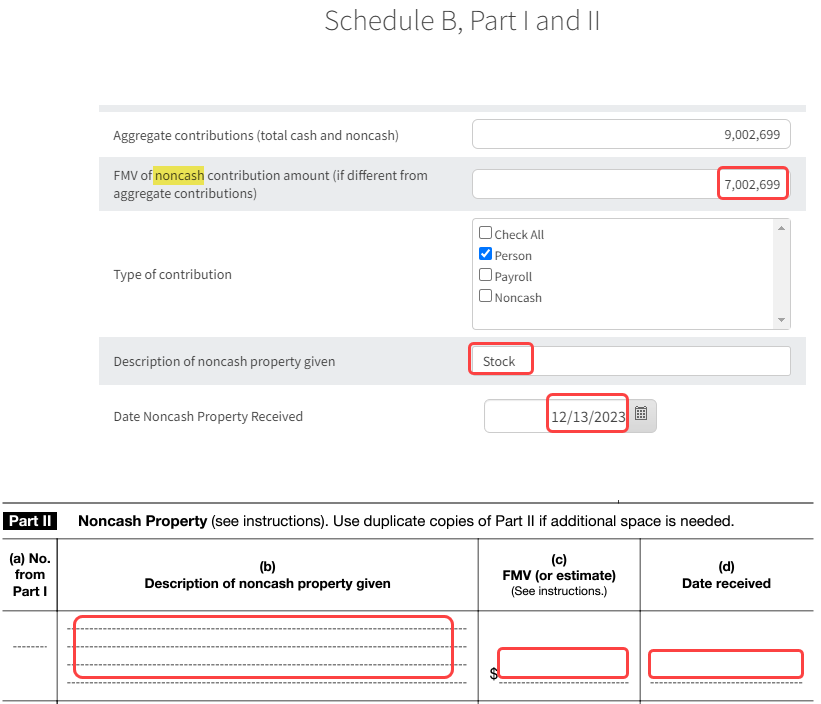Image resolution: width=821 pixels, height=704 pixels.
Task: Click the description input containing Stock
Action: [x=631, y=361]
